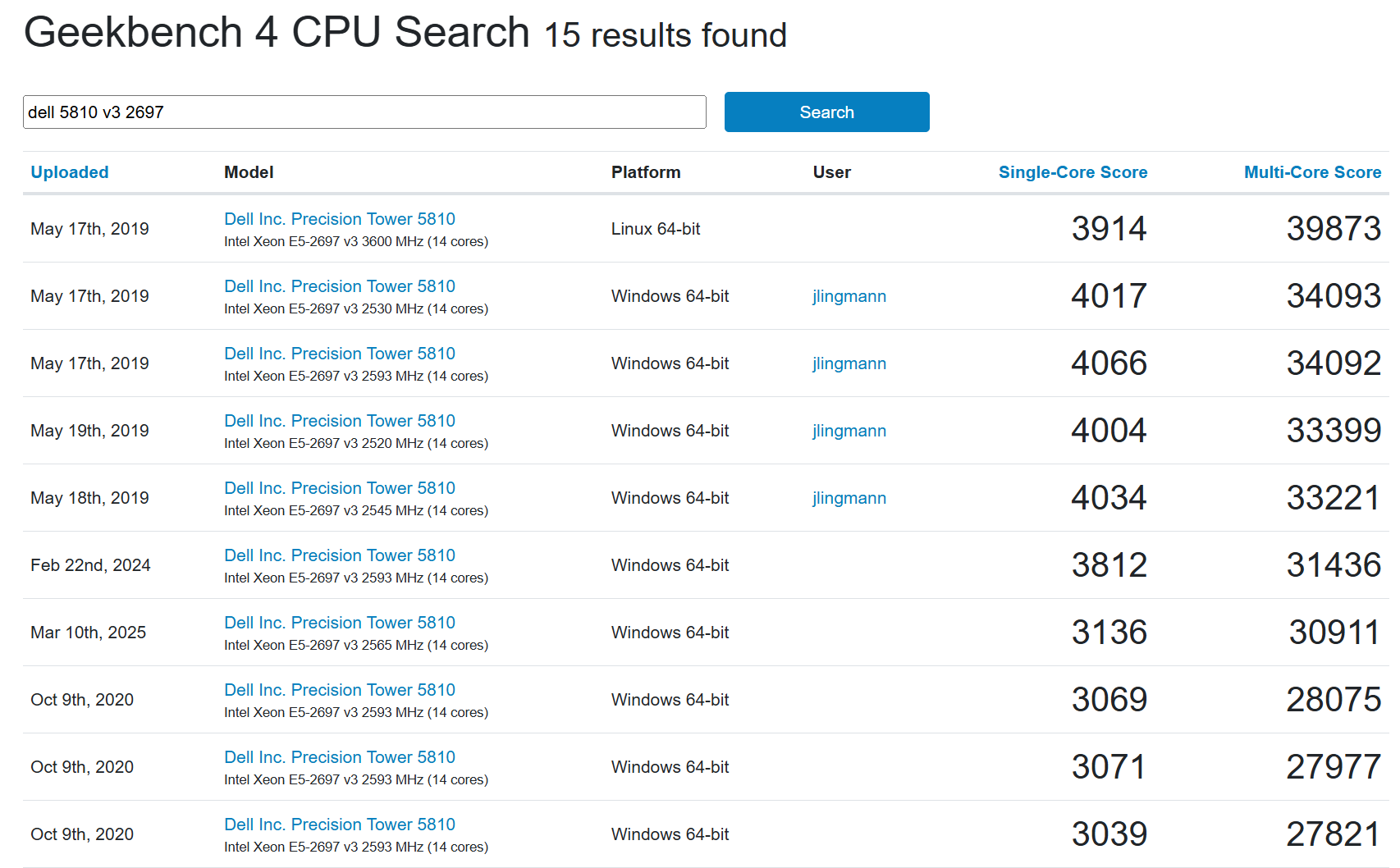Open Precision Tower 5810 link from Feb 22nd, 2024
This screenshot has width=1400, height=868.
[x=340, y=555]
